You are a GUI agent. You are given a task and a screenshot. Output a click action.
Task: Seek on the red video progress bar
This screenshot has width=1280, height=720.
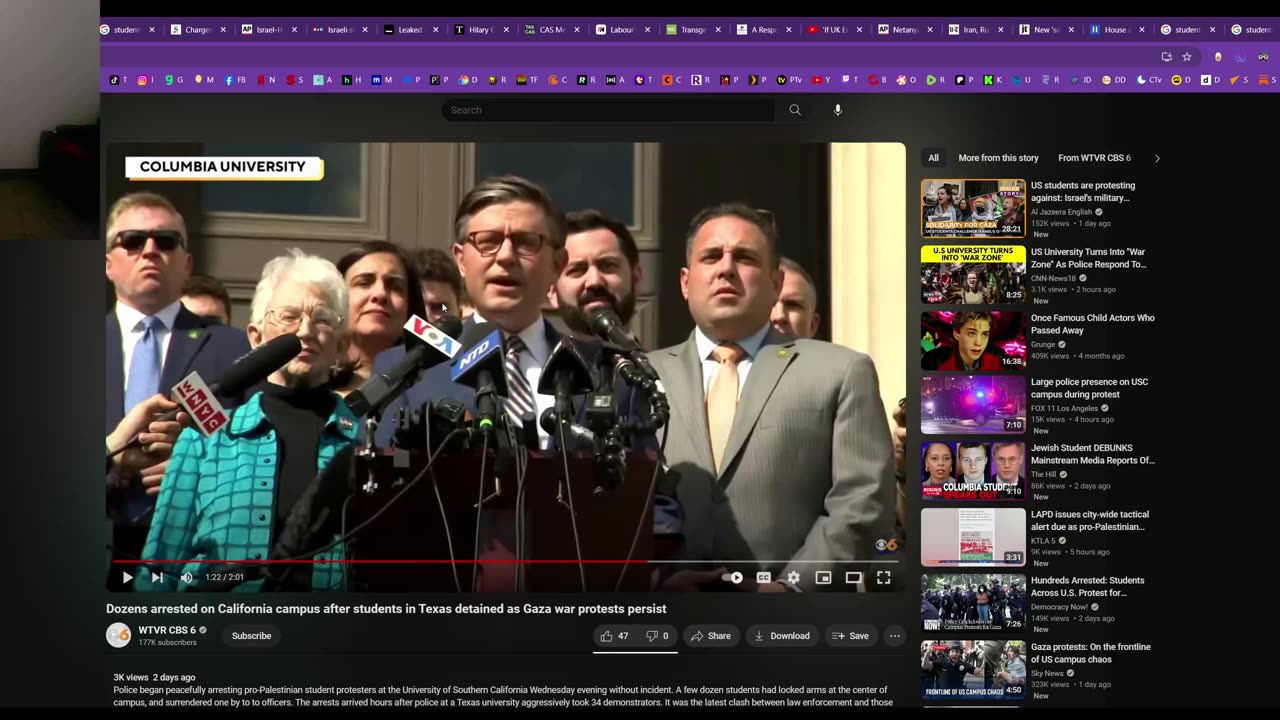coord(506,561)
